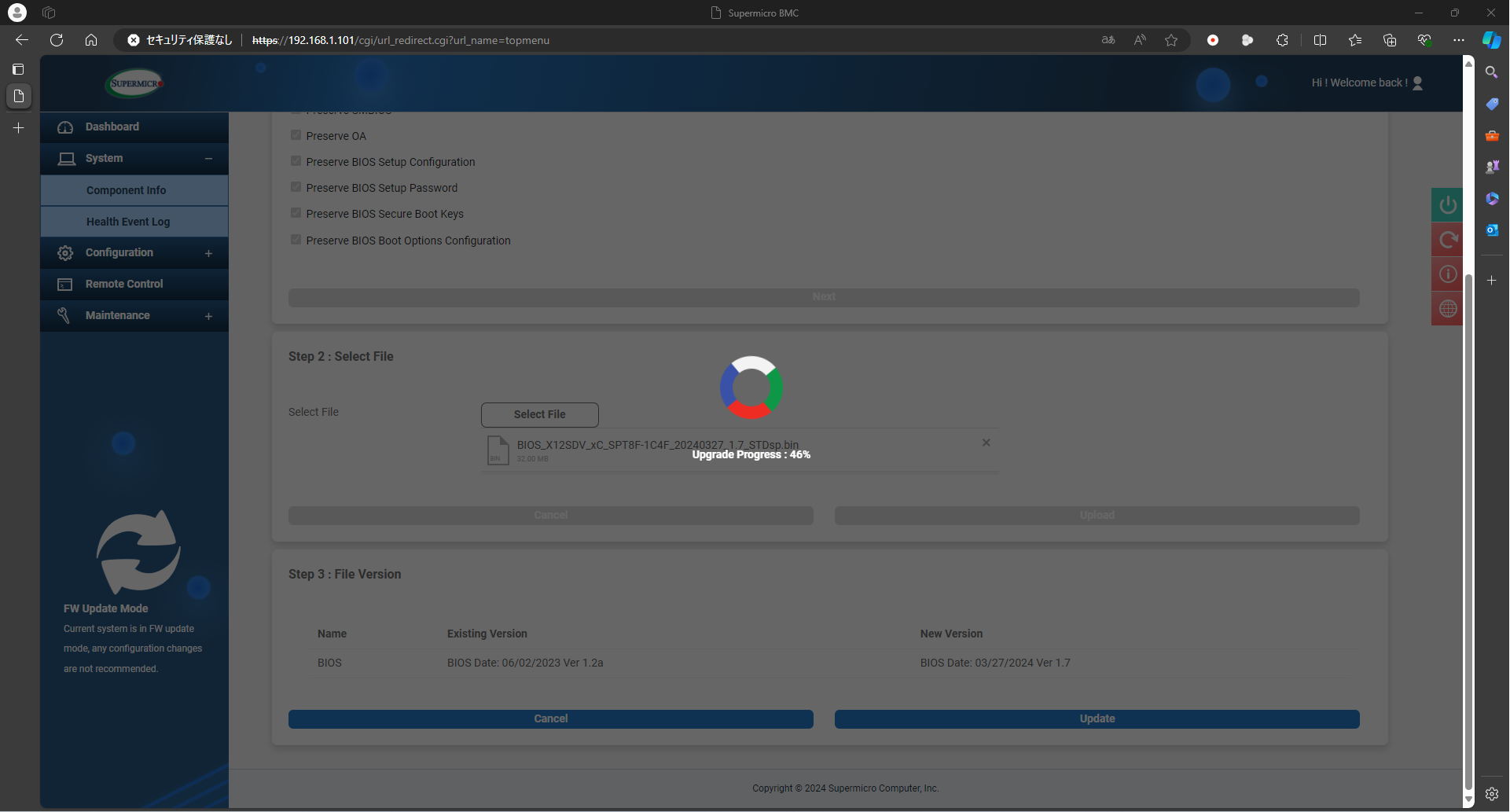Collapse the System menu minus
The image size is (1510, 812).
tap(208, 159)
